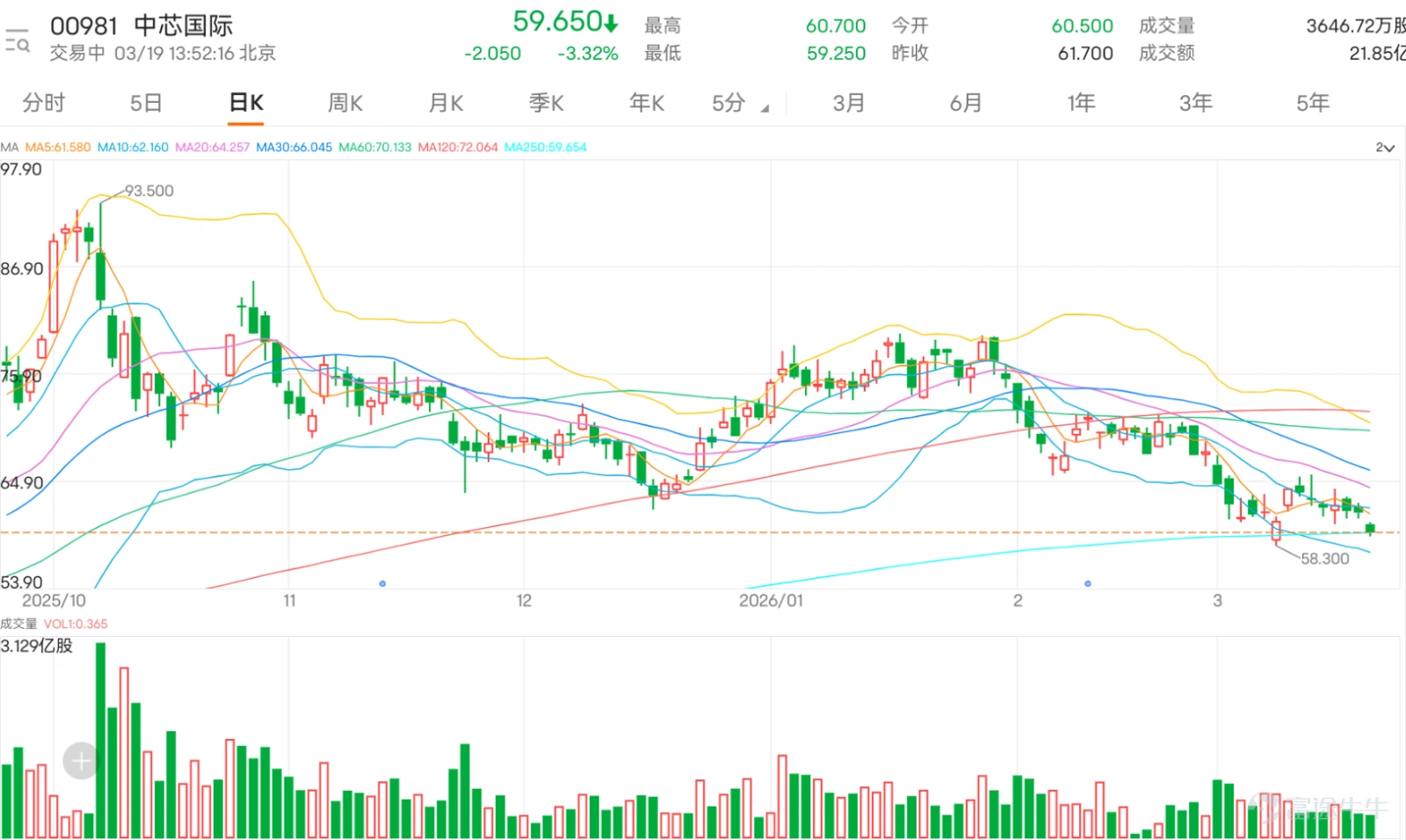Choose the 3月 time range
The width and height of the screenshot is (1406, 840).
[x=849, y=103]
